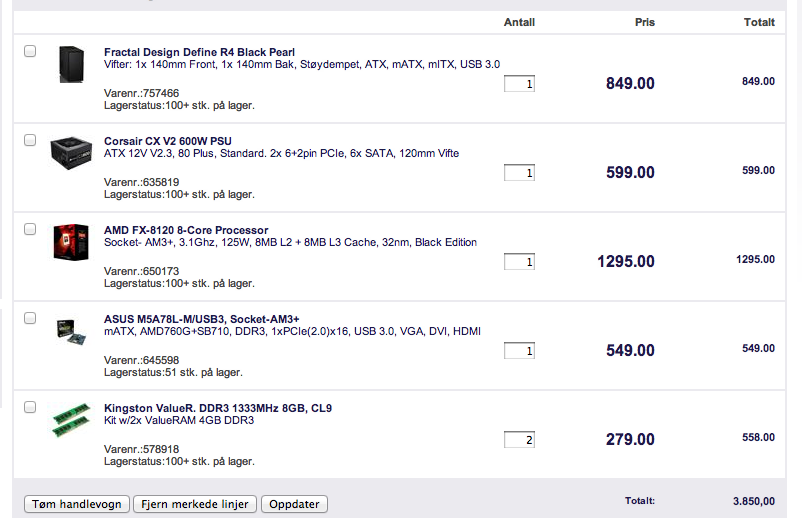802x518 pixels.
Task: Mark the Kingston ValueR. RAM checkbox
Action: (x=30, y=407)
